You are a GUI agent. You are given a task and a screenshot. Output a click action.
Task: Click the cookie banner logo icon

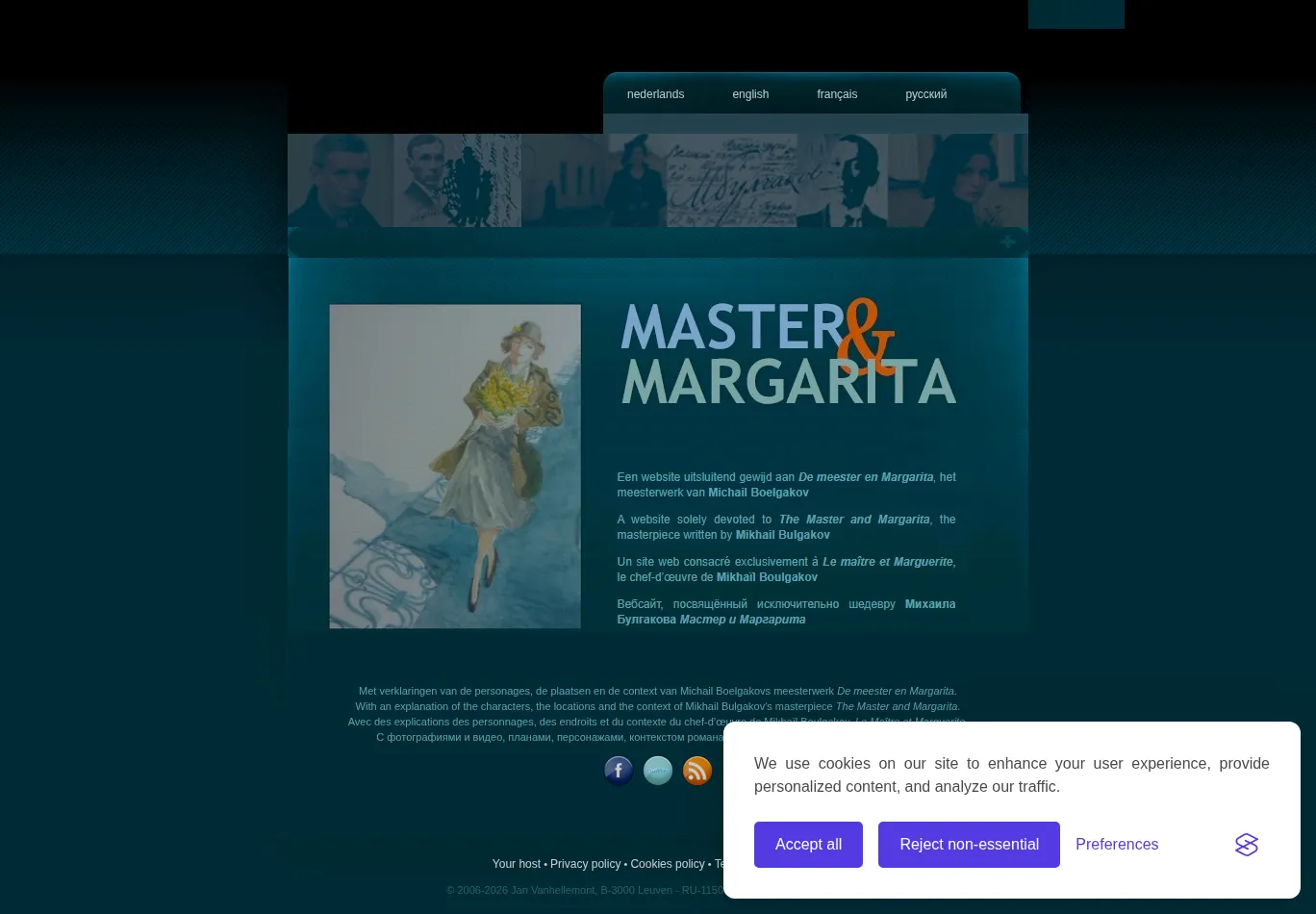[1247, 845]
